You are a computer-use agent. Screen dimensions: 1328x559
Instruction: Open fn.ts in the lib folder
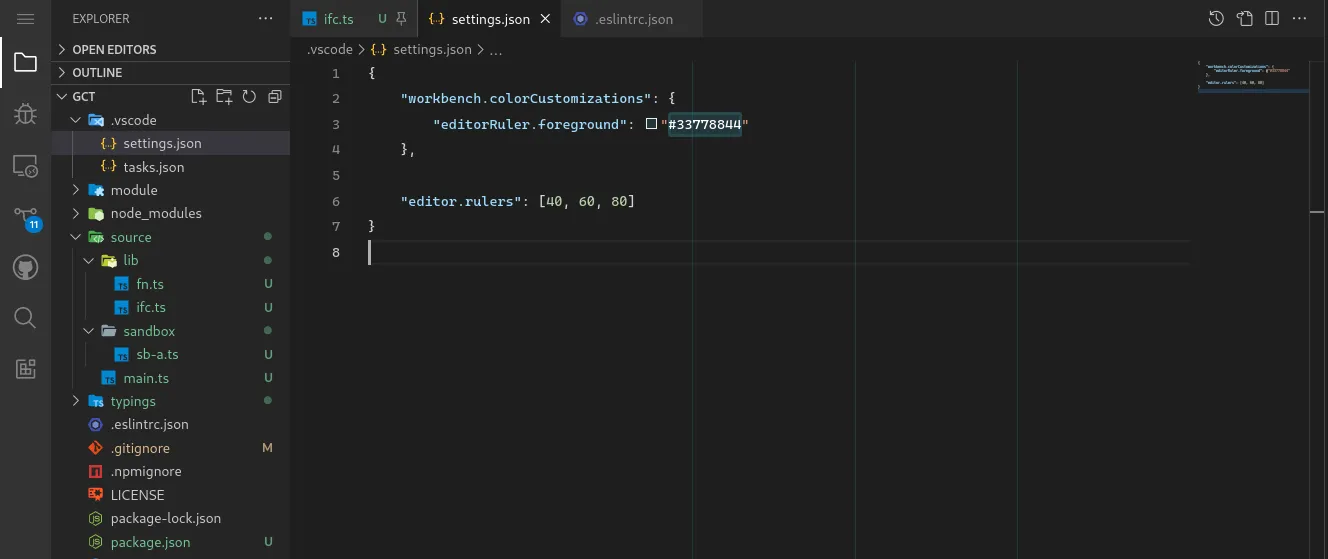click(171, 284)
